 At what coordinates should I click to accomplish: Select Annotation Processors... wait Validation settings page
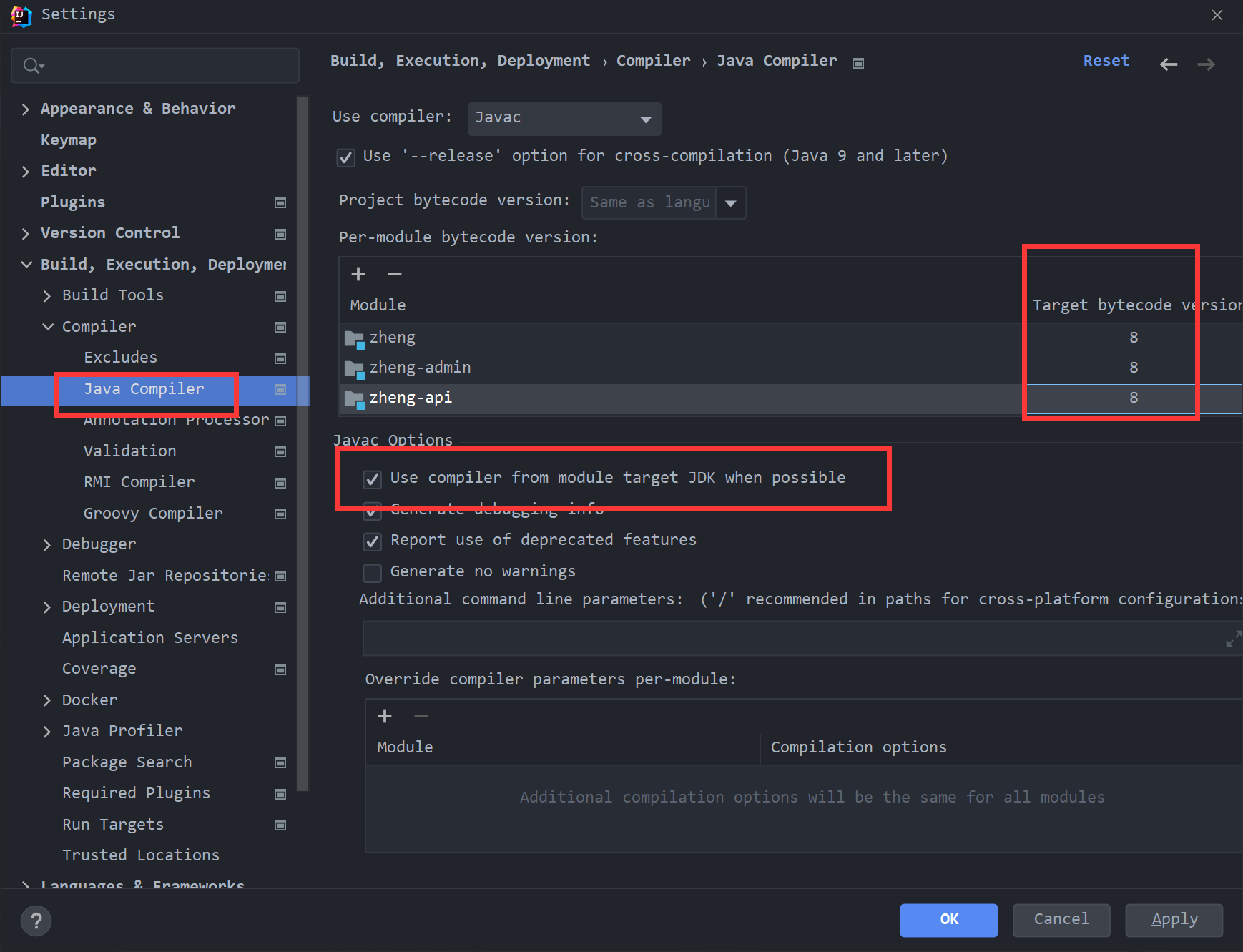129,451
